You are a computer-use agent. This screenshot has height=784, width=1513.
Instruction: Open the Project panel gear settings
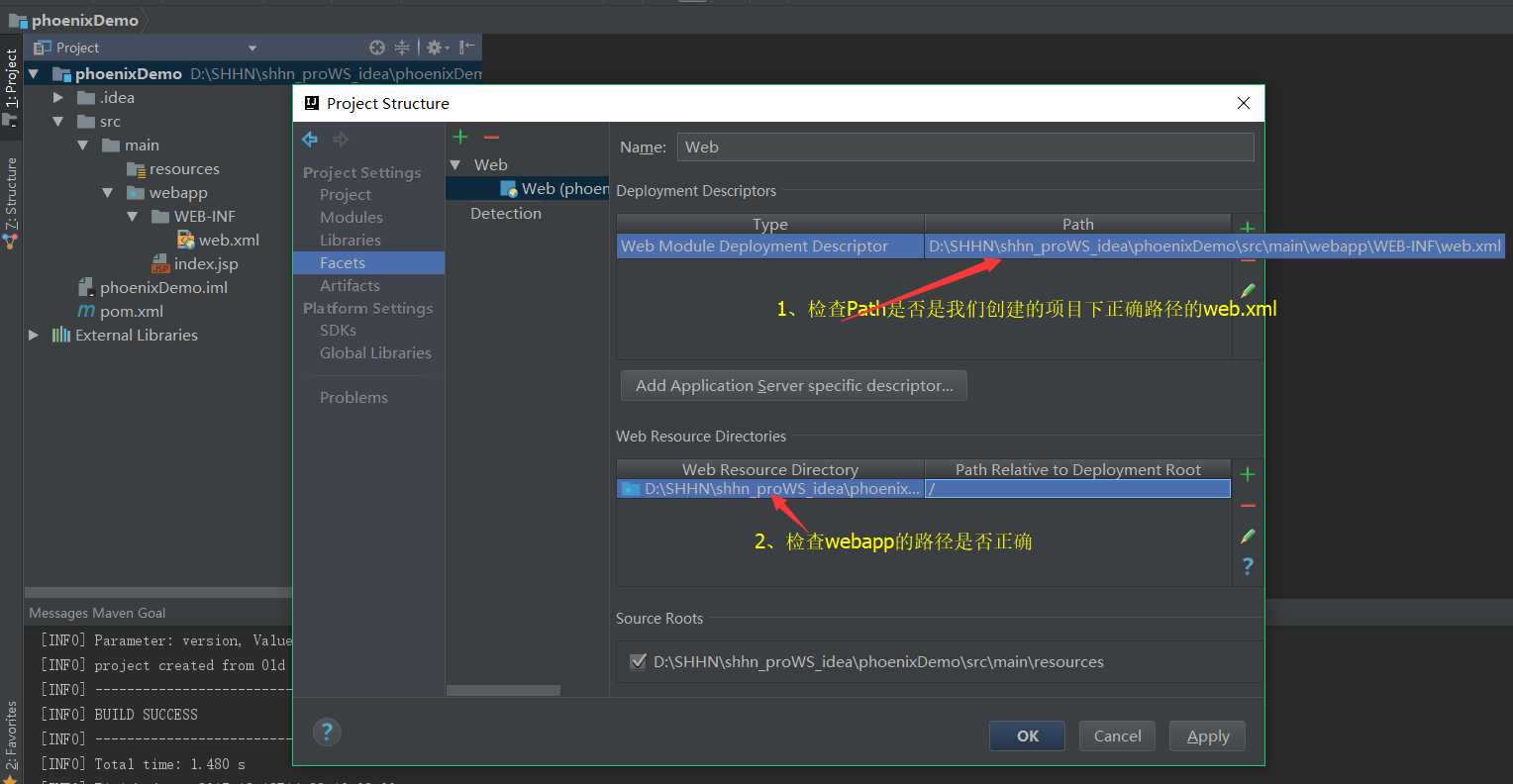(x=436, y=48)
